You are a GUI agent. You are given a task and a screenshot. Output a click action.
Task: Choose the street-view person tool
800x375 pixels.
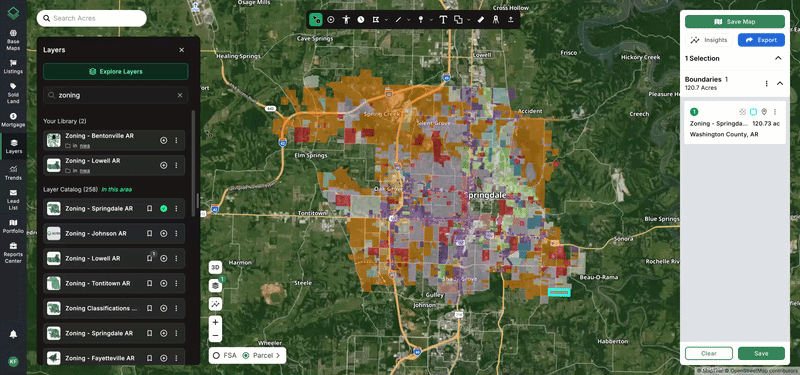[x=346, y=20]
